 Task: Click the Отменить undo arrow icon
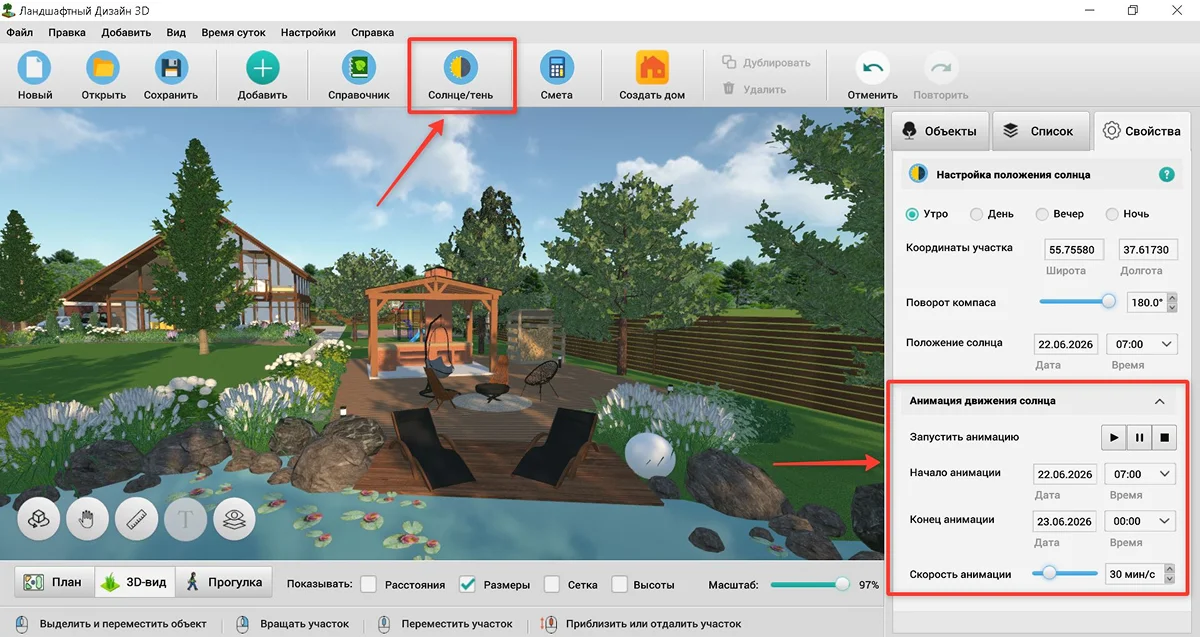coord(872,68)
